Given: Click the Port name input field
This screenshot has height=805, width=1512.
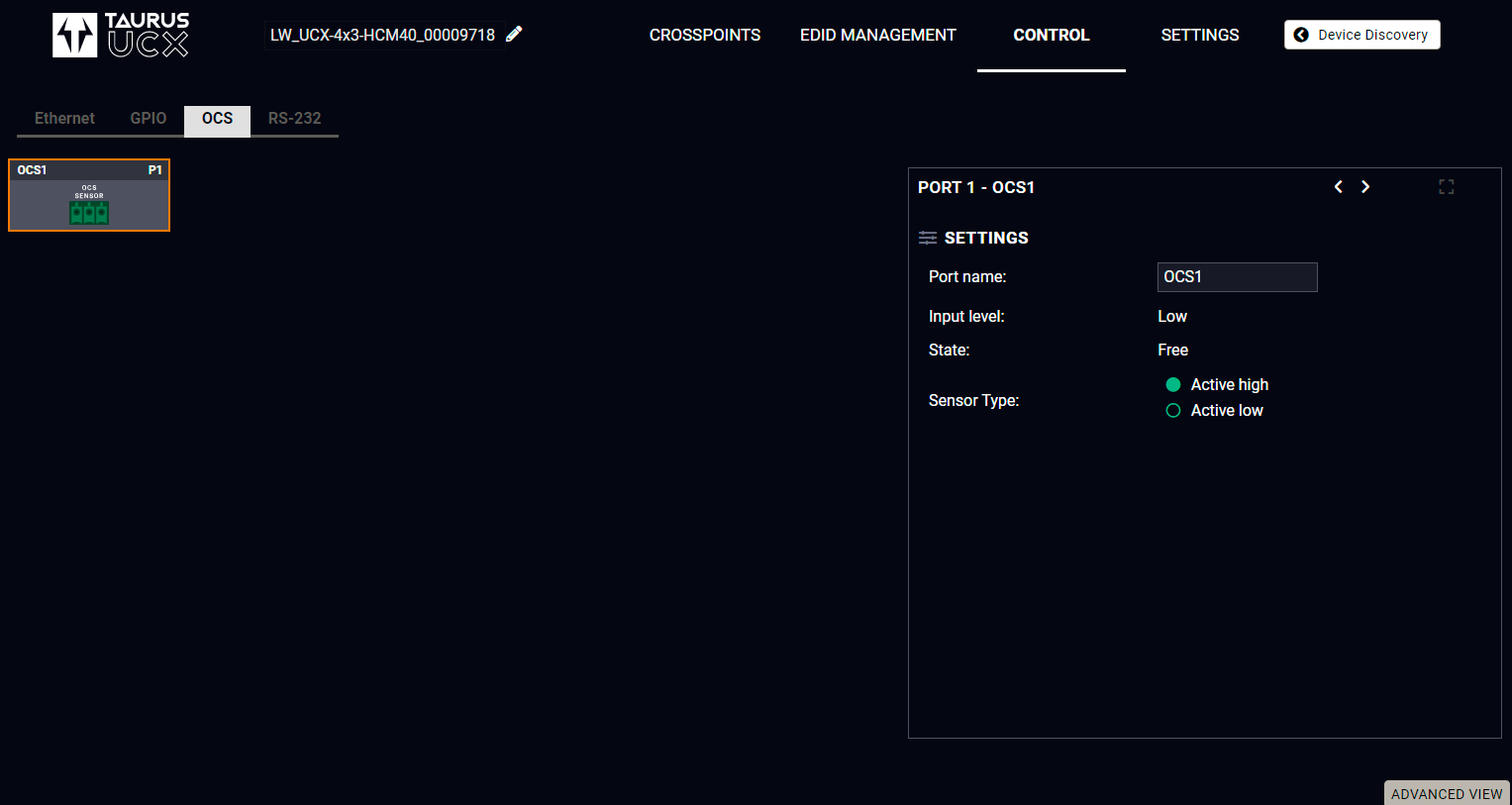Looking at the screenshot, I should click(x=1237, y=277).
